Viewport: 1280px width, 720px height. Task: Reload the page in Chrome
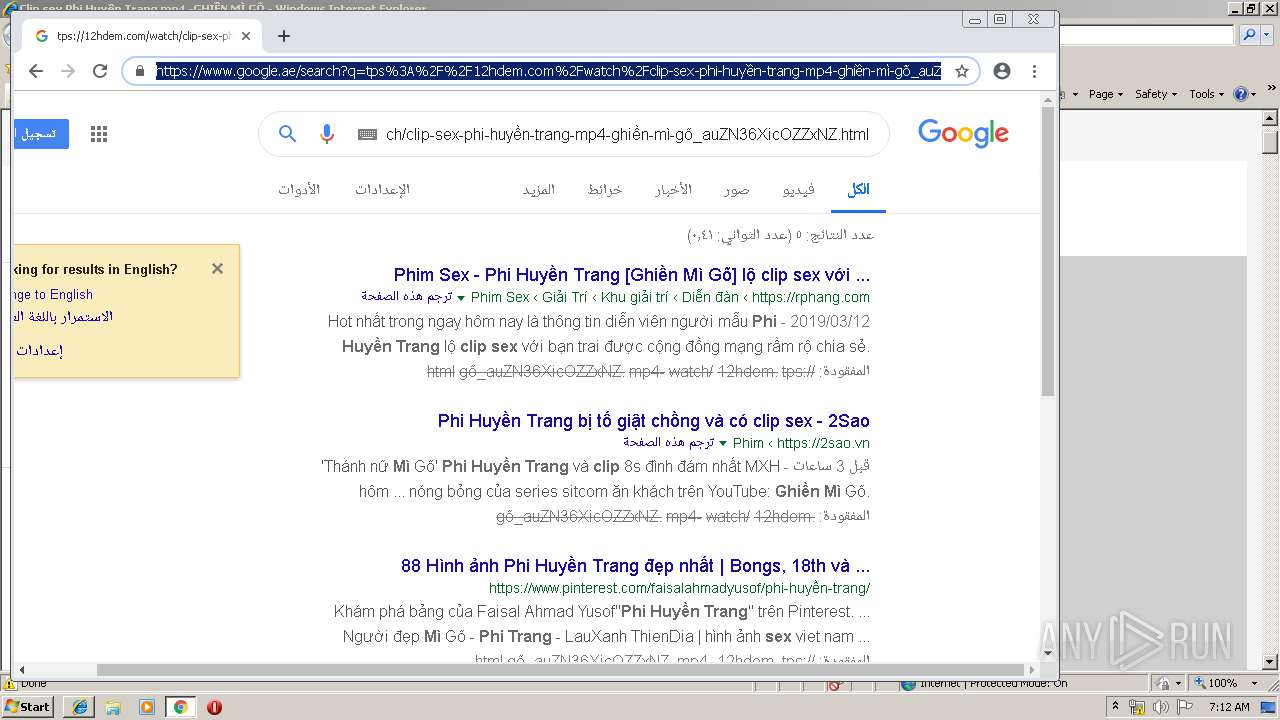(x=100, y=71)
